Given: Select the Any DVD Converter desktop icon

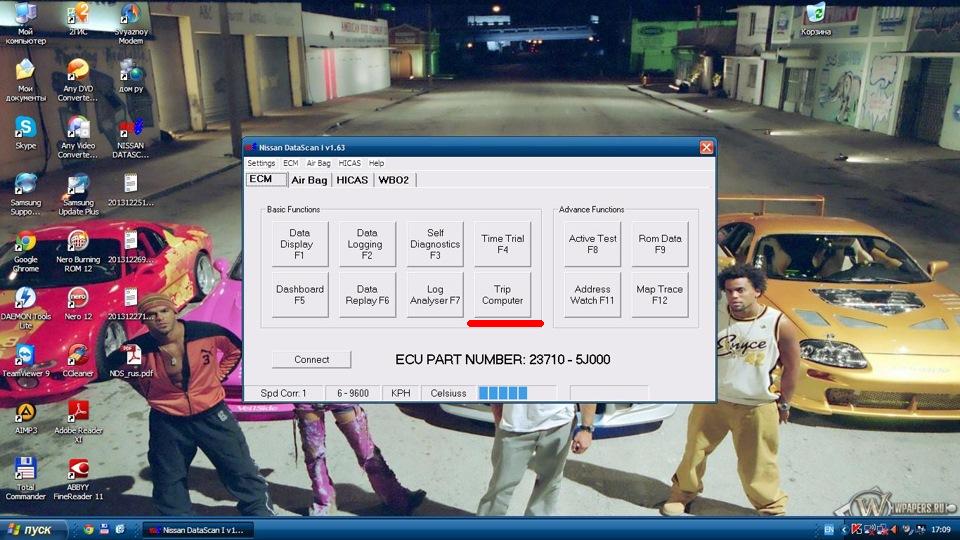Looking at the screenshot, I should (x=78, y=80).
